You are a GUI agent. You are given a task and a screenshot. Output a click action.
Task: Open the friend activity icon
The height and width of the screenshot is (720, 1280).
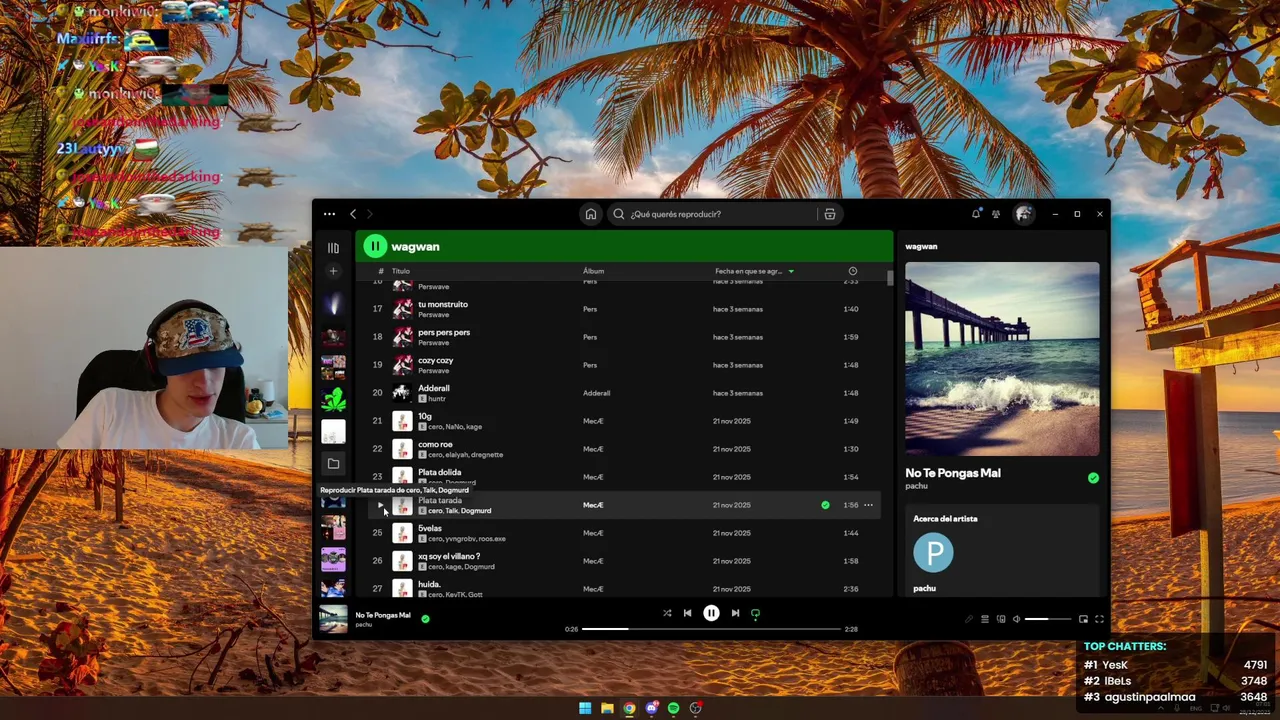(996, 214)
